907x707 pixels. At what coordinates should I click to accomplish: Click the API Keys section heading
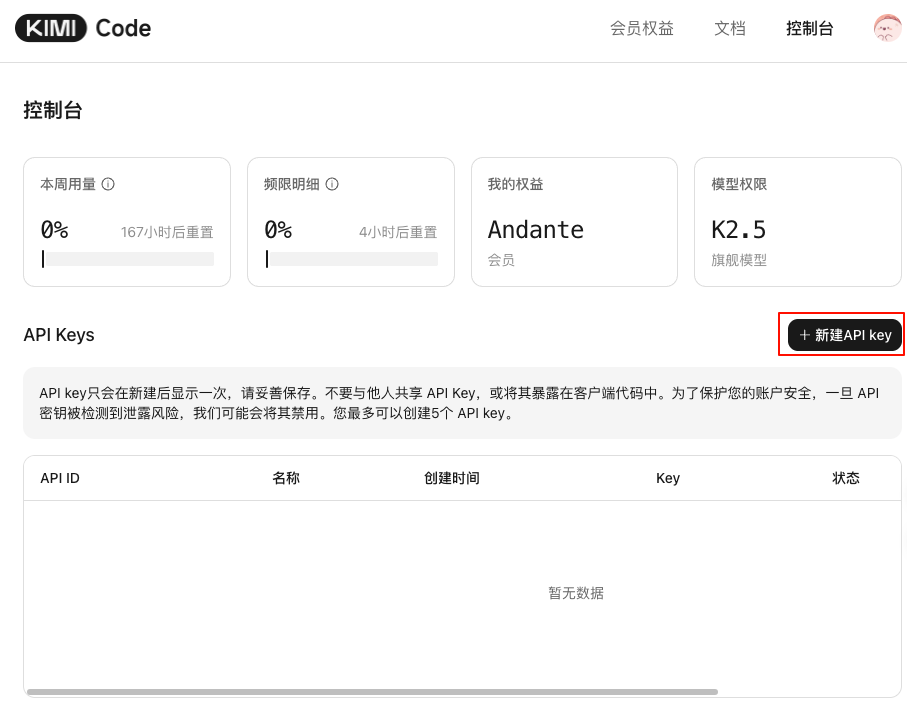coord(59,335)
